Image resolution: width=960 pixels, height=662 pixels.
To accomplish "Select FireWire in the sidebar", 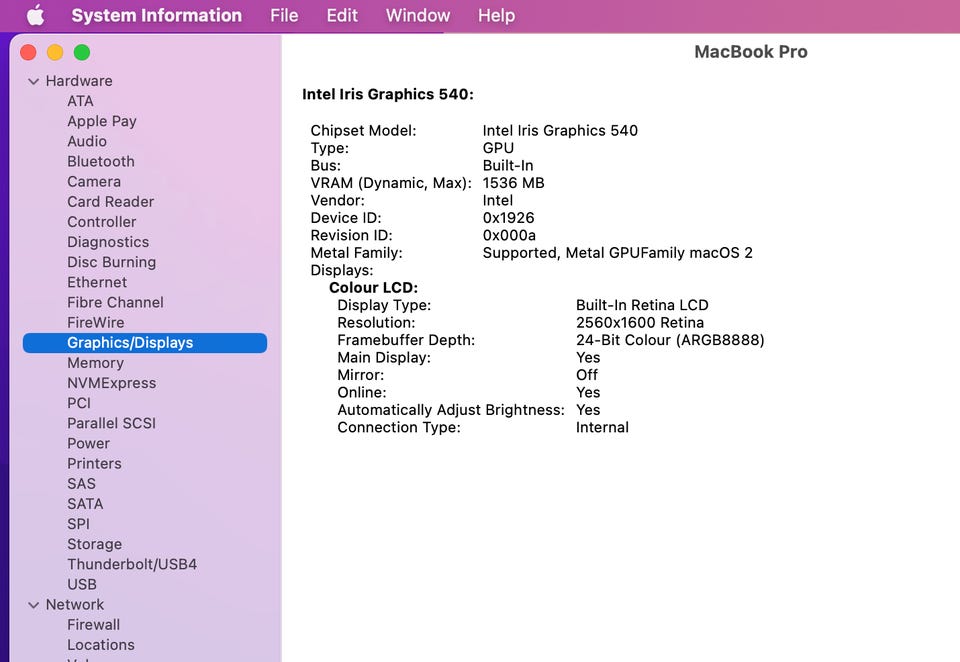I will click(96, 323).
